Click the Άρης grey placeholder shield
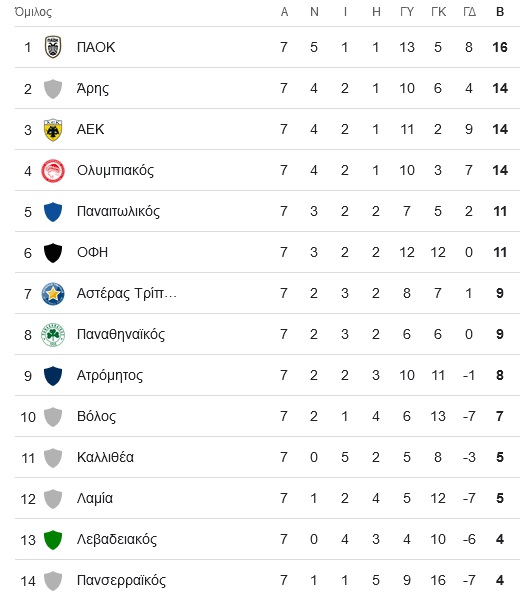This screenshot has width=520, height=607. tap(53, 89)
